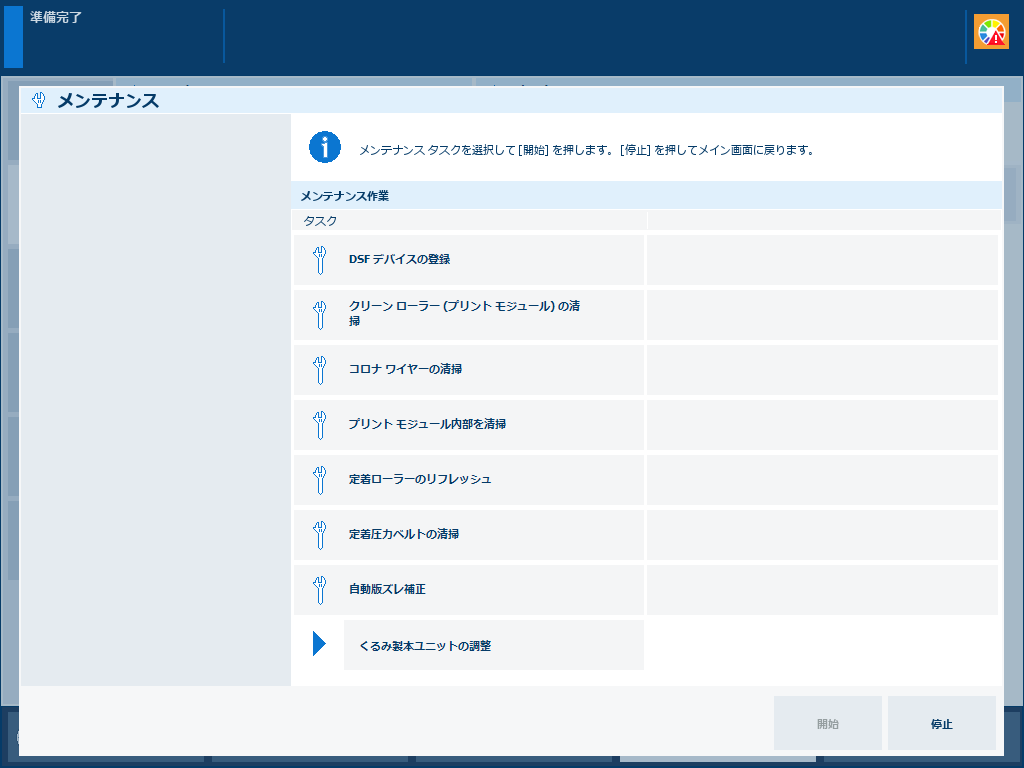The width and height of the screenshot is (1024, 768).
Task: Click wrench icon beside クリーン ローラー task
Action: 319,315
